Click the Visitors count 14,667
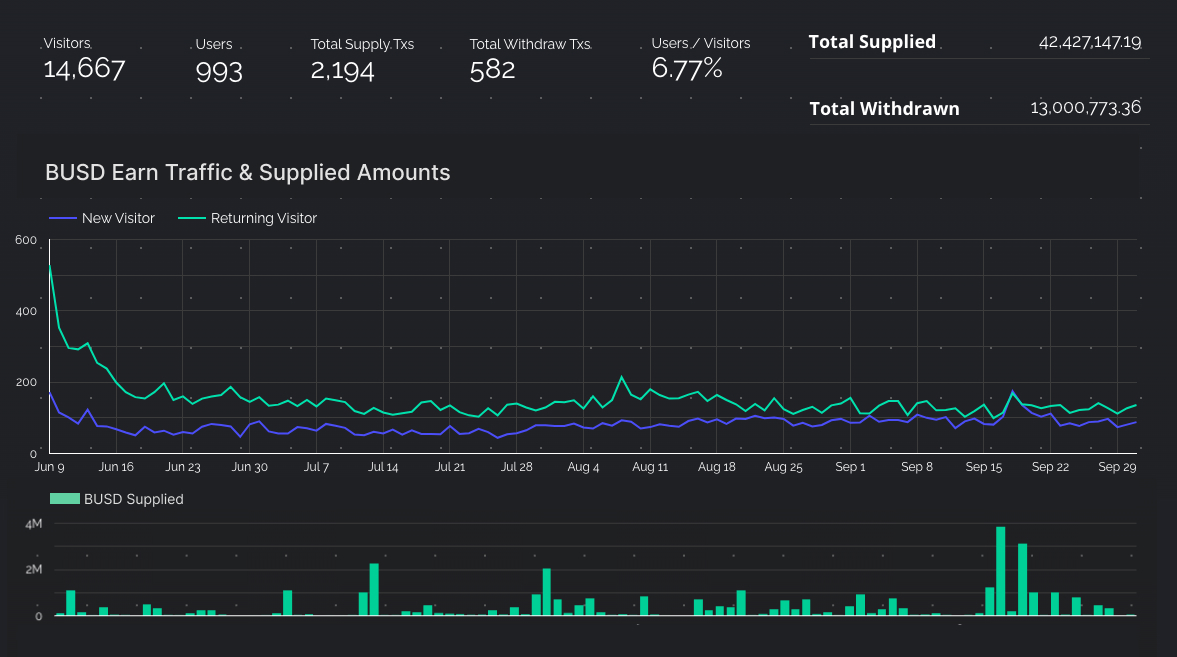The height and width of the screenshot is (657, 1177). tap(84, 69)
